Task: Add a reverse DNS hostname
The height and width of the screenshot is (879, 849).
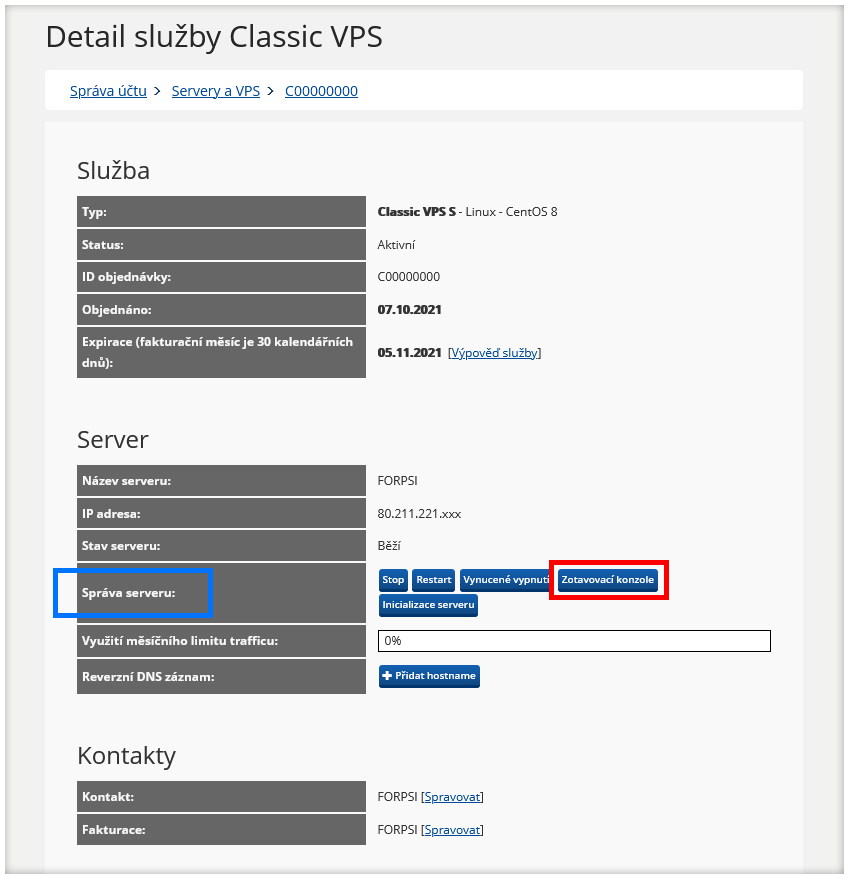Action: [x=430, y=676]
